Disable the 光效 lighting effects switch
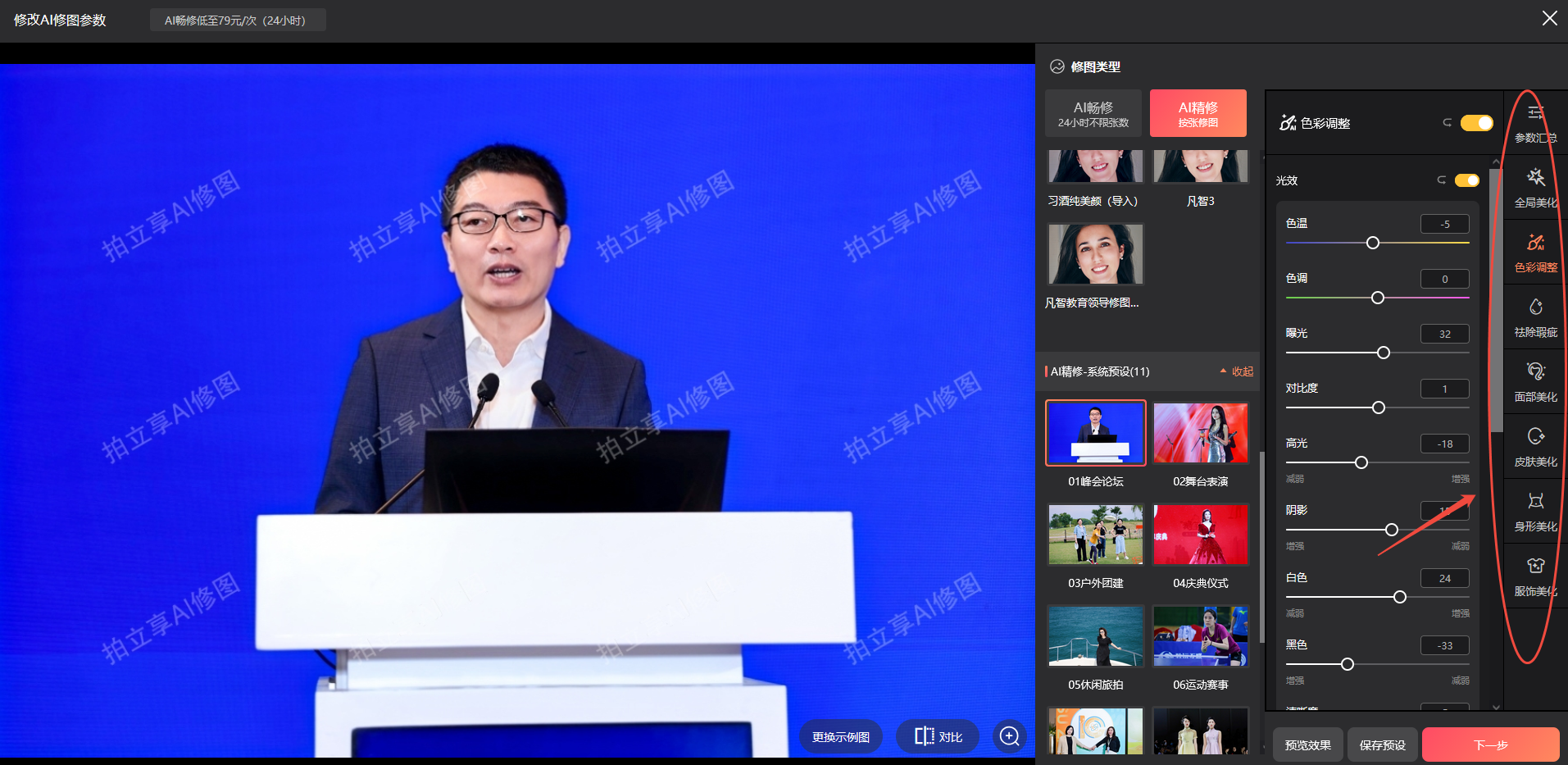Screen dimensions: 1568x765 click(x=1466, y=180)
